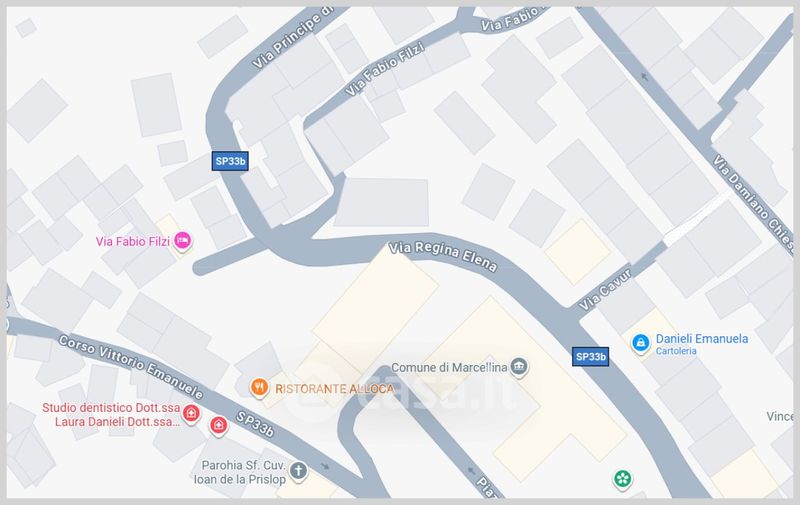Select the SP33b road shield below Via Cavur
Screen dimensions: 800x505
click(590, 357)
